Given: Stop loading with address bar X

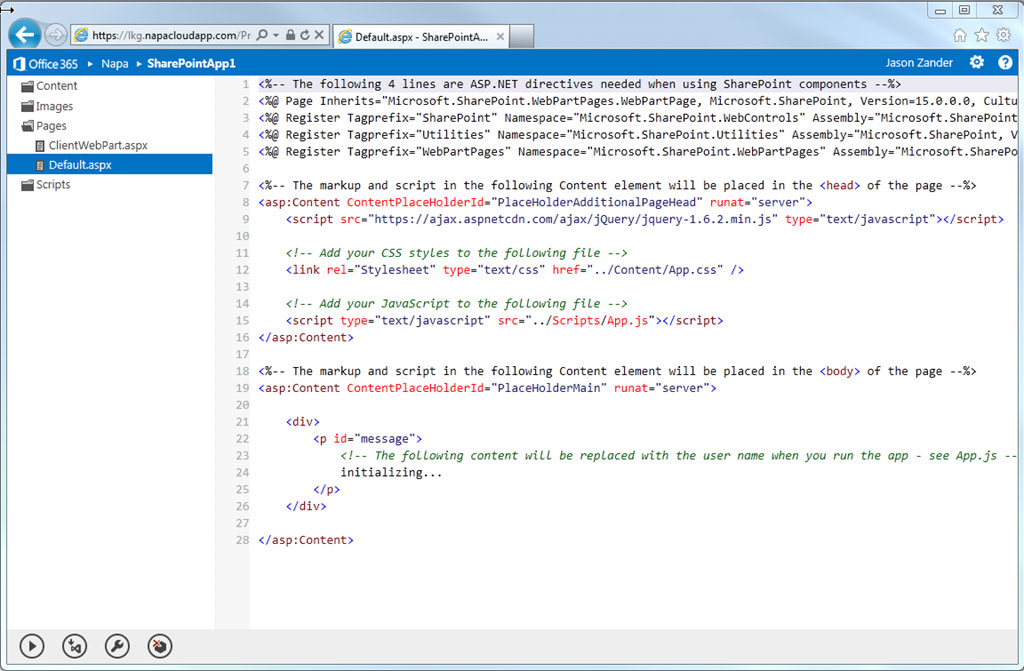Looking at the screenshot, I should (x=319, y=35).
